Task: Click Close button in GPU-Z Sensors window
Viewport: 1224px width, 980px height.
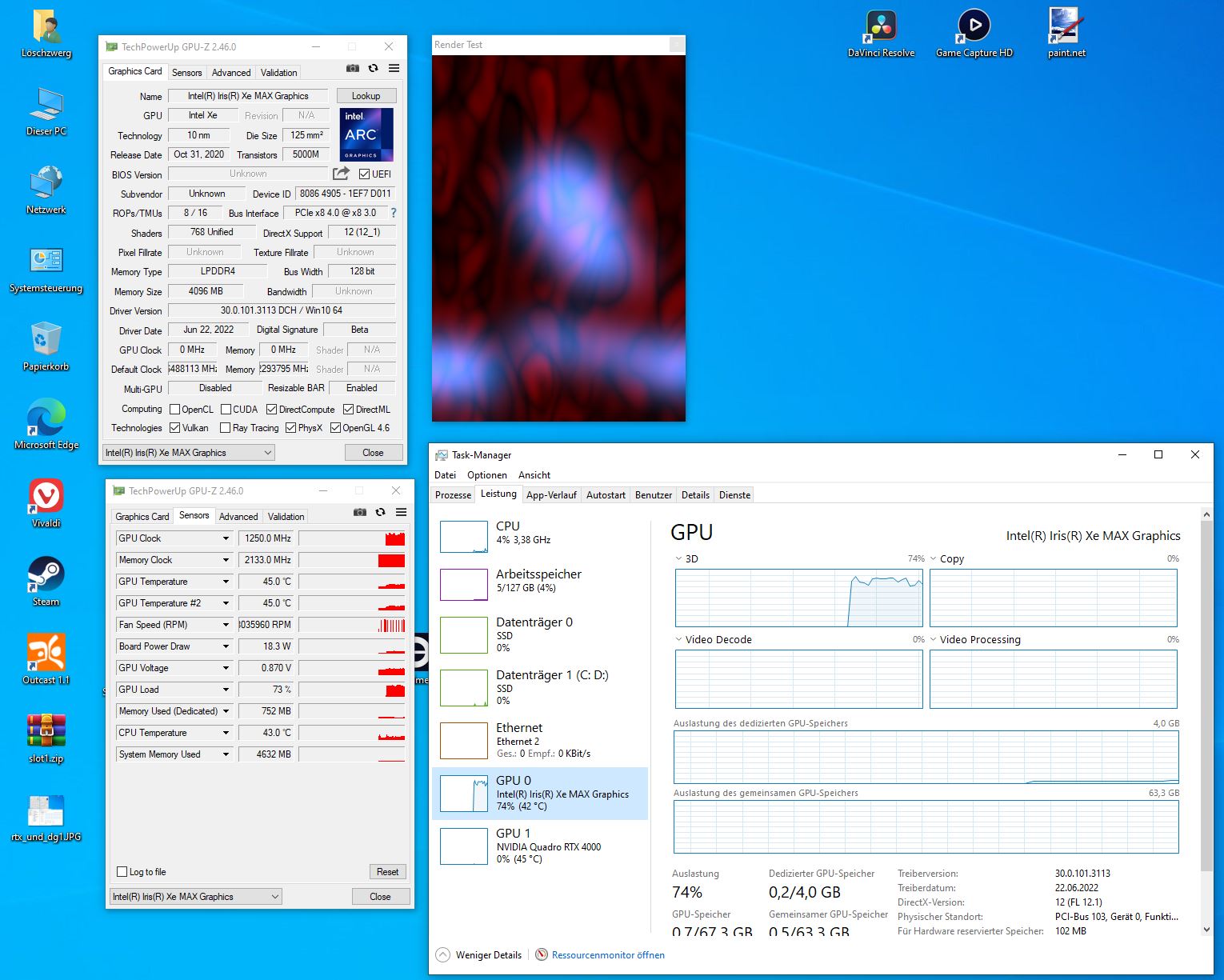Action: click(380, 897)
